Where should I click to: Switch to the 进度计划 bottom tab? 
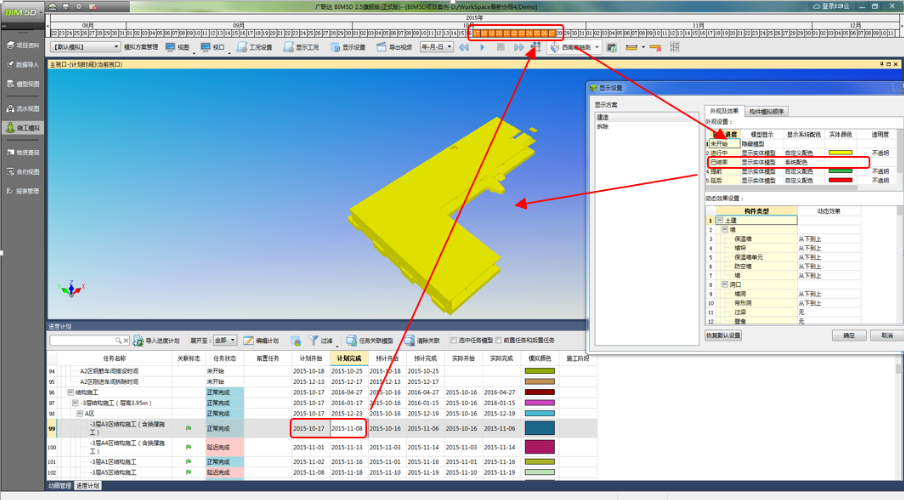[x=88, y=486]
